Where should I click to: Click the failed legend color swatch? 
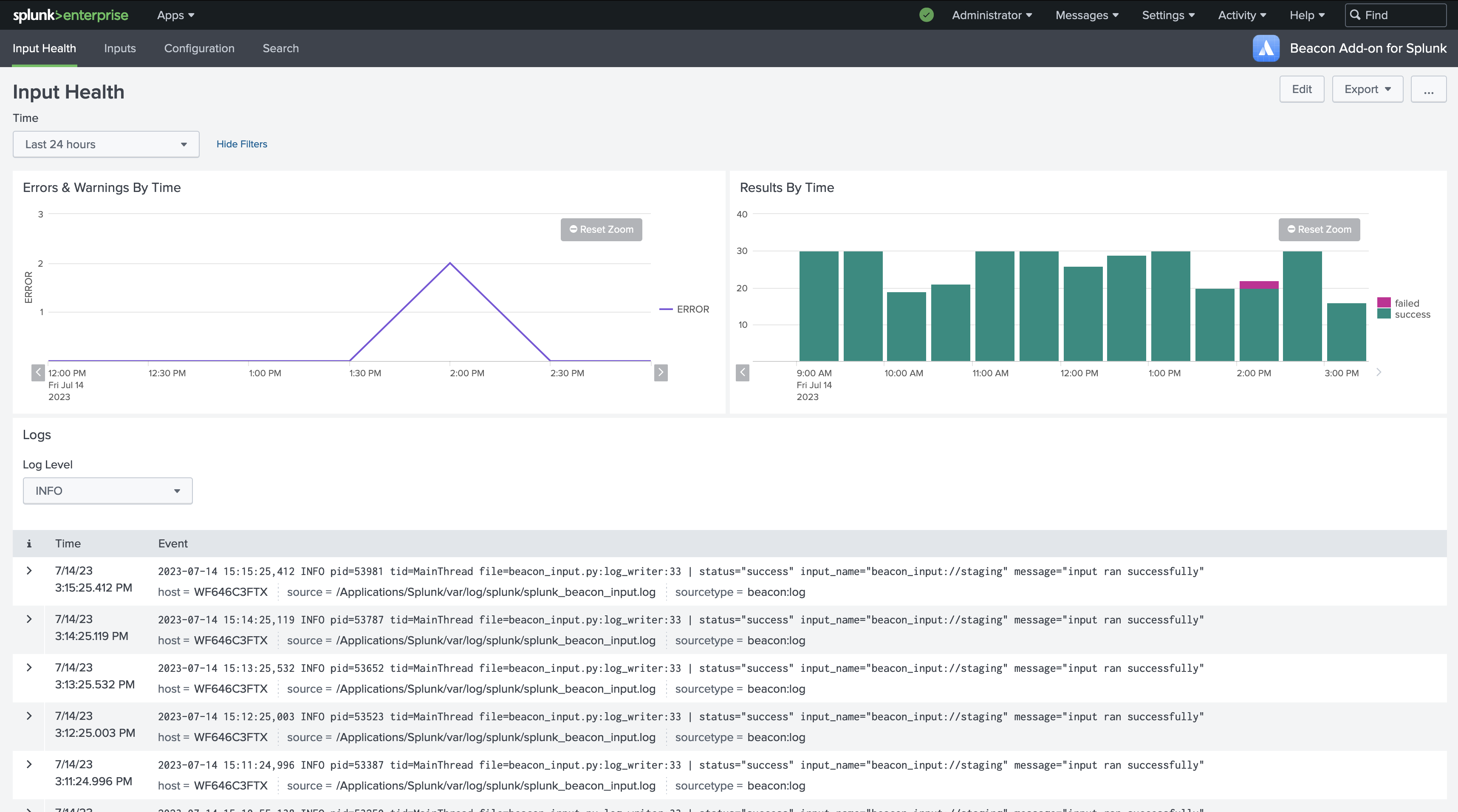coord(1384,303)
